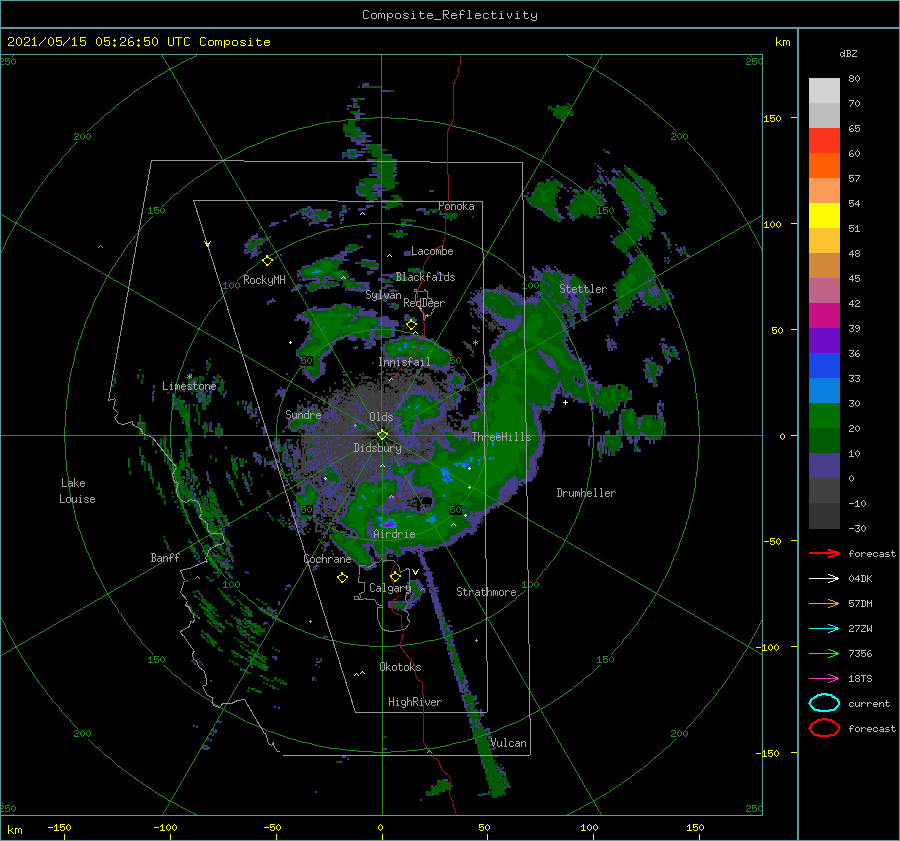Click the Innisfail city label
This screenshot has height=841, width=900.
click(404, 362)
